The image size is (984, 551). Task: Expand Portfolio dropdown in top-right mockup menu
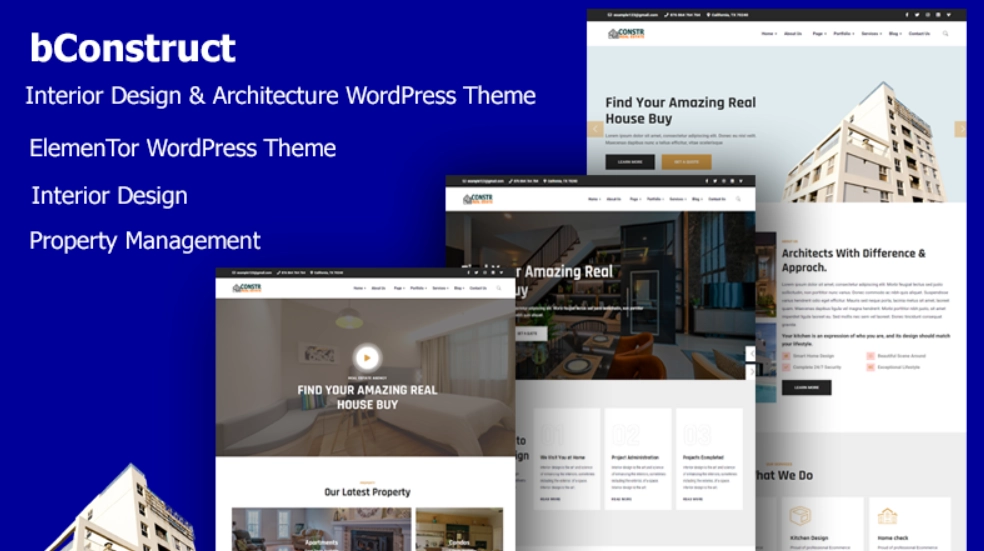[843, 34]
